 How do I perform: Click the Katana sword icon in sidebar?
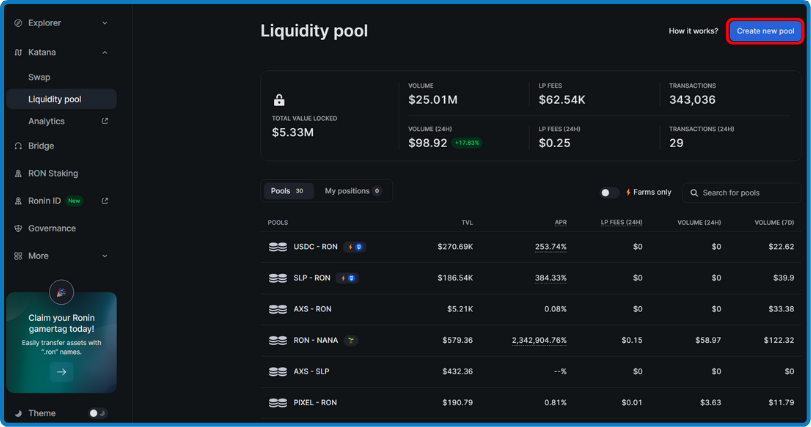pos(18,52)
